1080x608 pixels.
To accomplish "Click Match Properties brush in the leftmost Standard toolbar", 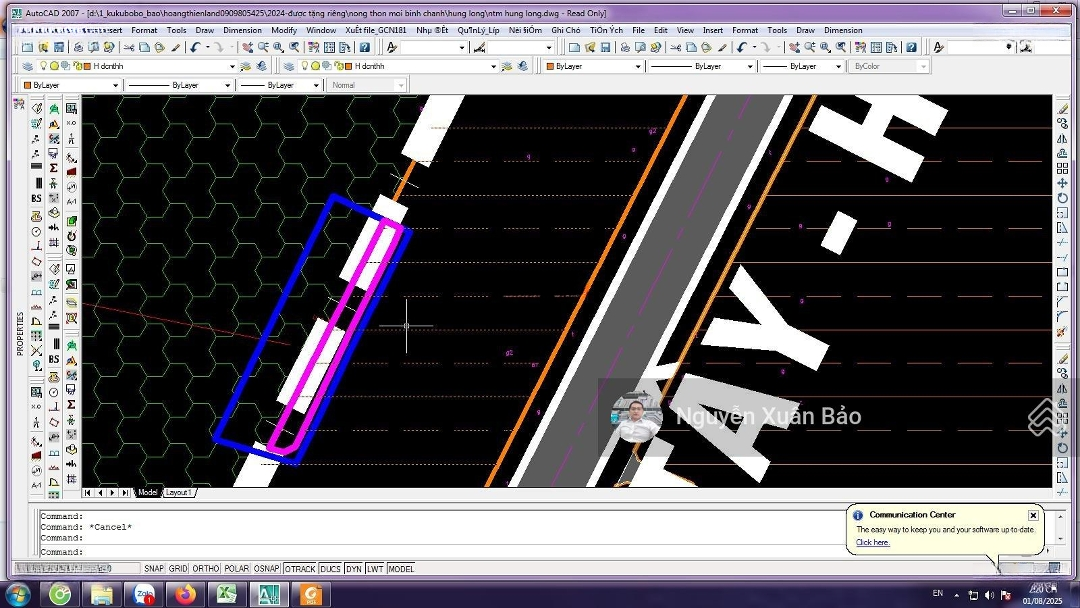I will pos(176,47).
